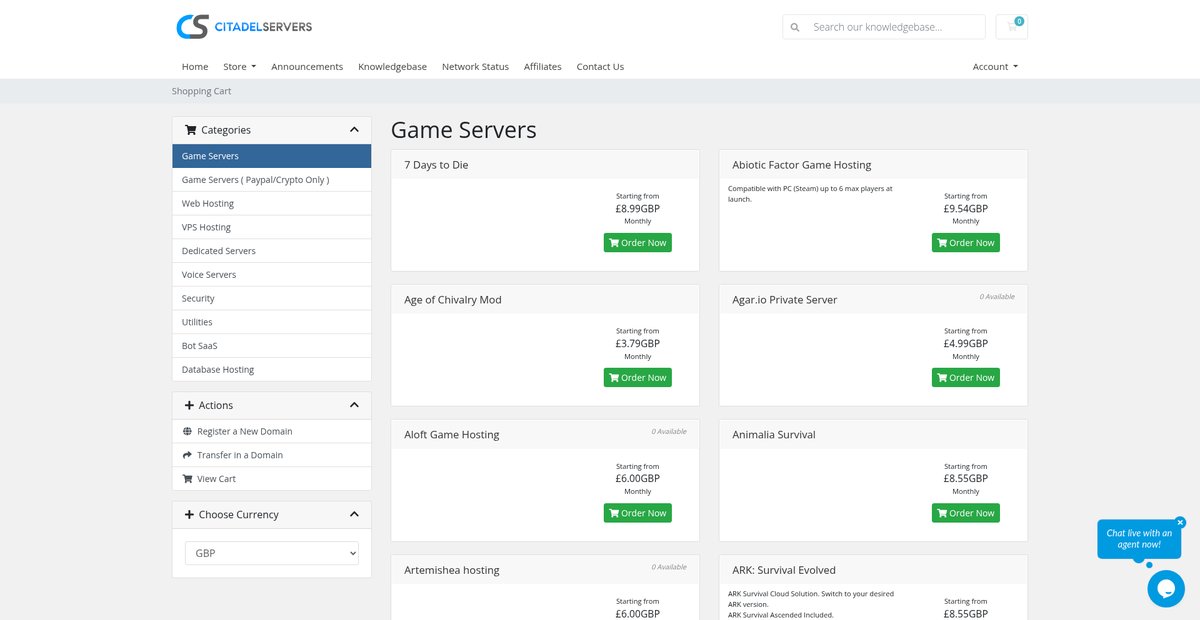Click the search magnifier icon
Screen dimensions: 1200x620
(795, 27)
